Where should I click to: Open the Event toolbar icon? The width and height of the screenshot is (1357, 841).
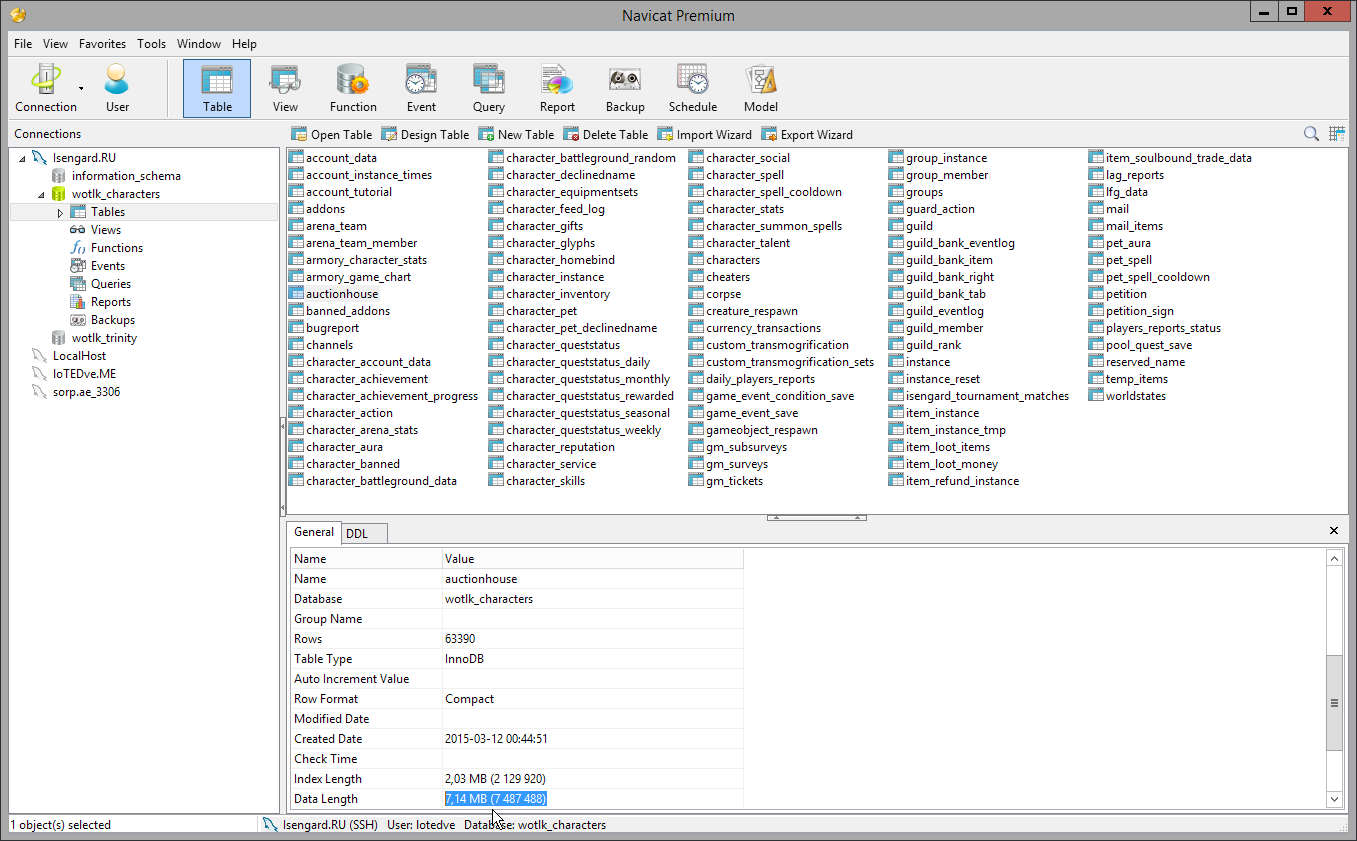click(x=421, y=88)
